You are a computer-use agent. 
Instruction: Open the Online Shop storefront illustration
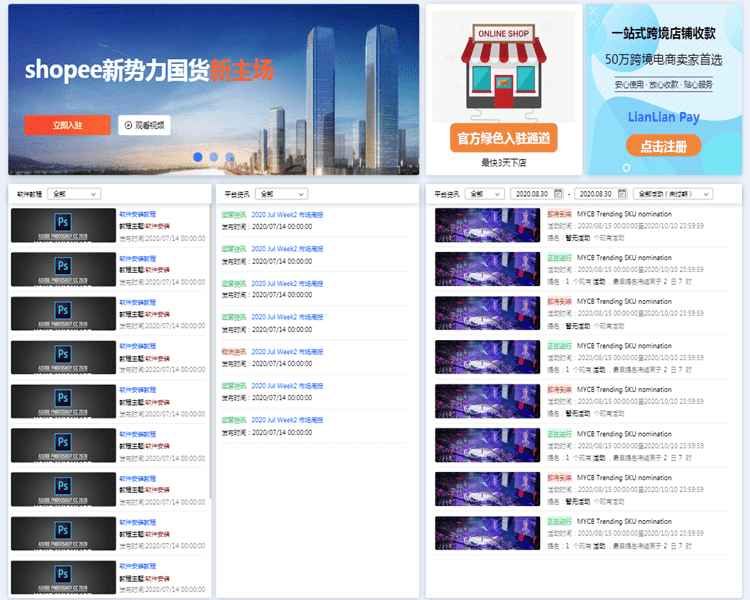pos(503,67)
